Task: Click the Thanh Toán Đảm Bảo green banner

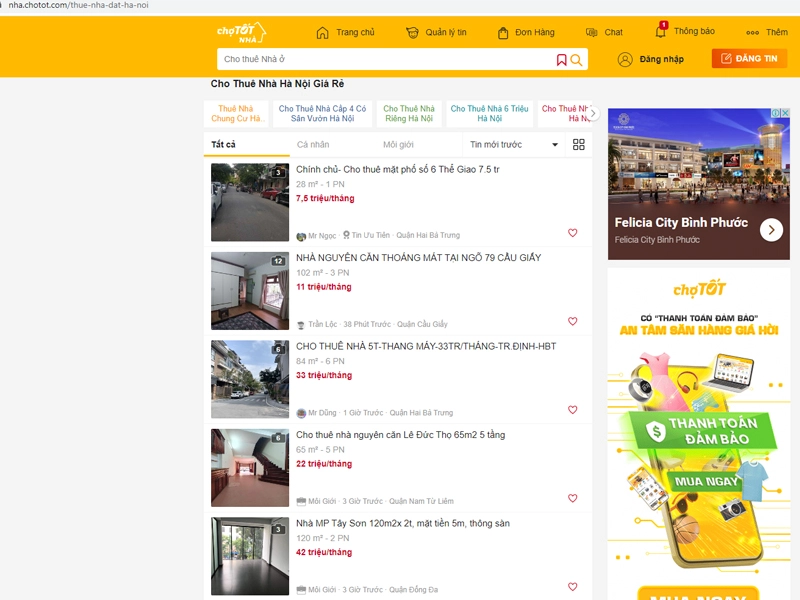Action: [x=703, y=430]
